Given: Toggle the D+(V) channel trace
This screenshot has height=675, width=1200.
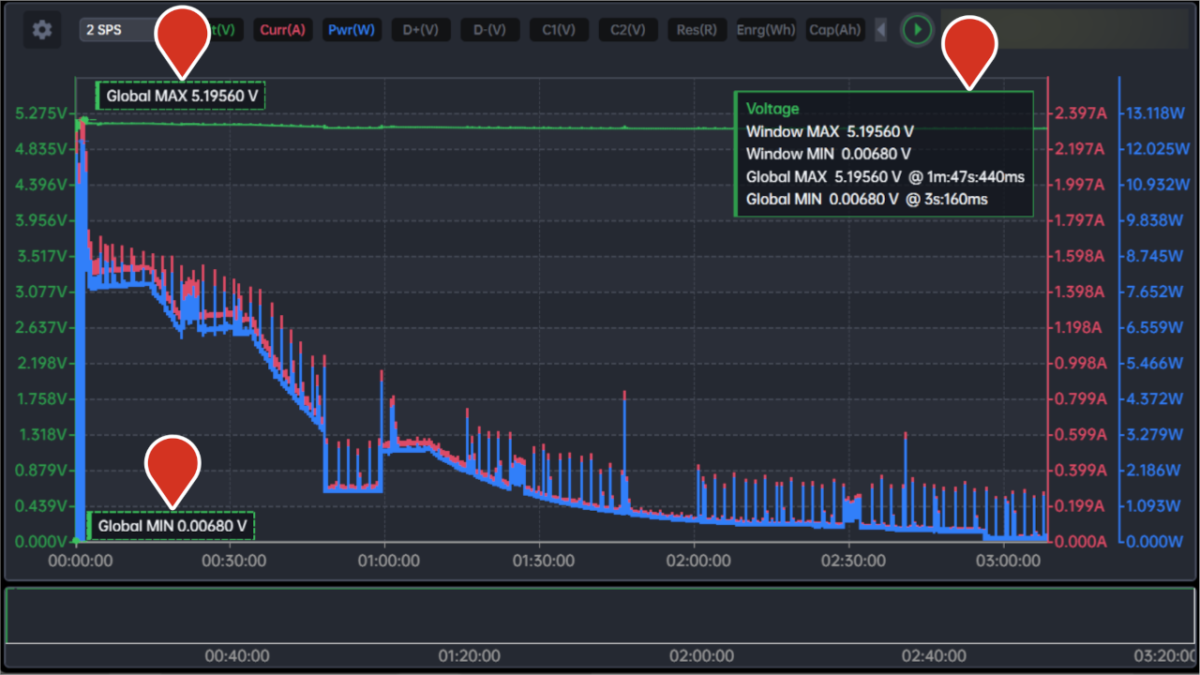Looking at the screenshot, I should tap(420, 30).
